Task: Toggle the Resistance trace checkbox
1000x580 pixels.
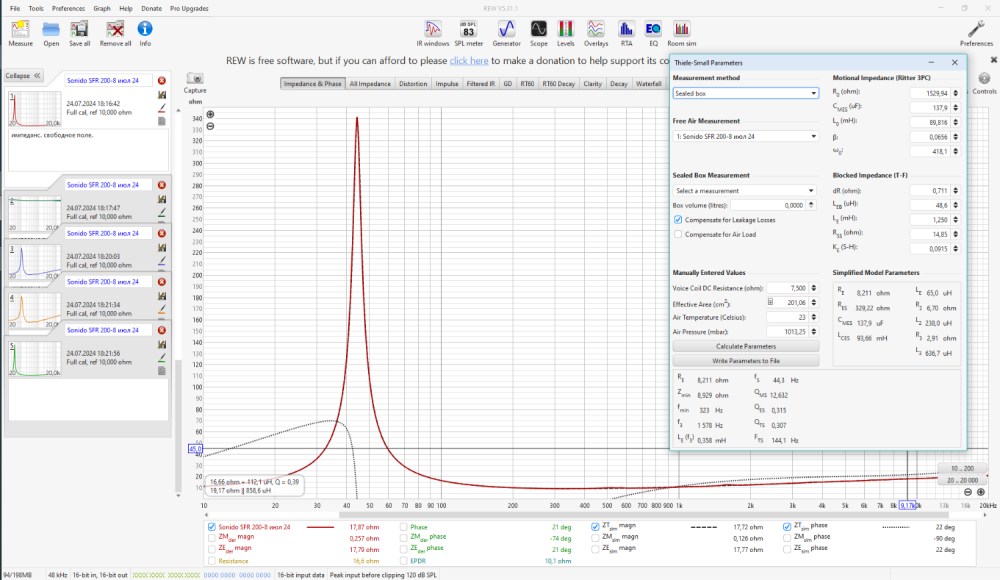Action: coord(211,561)
